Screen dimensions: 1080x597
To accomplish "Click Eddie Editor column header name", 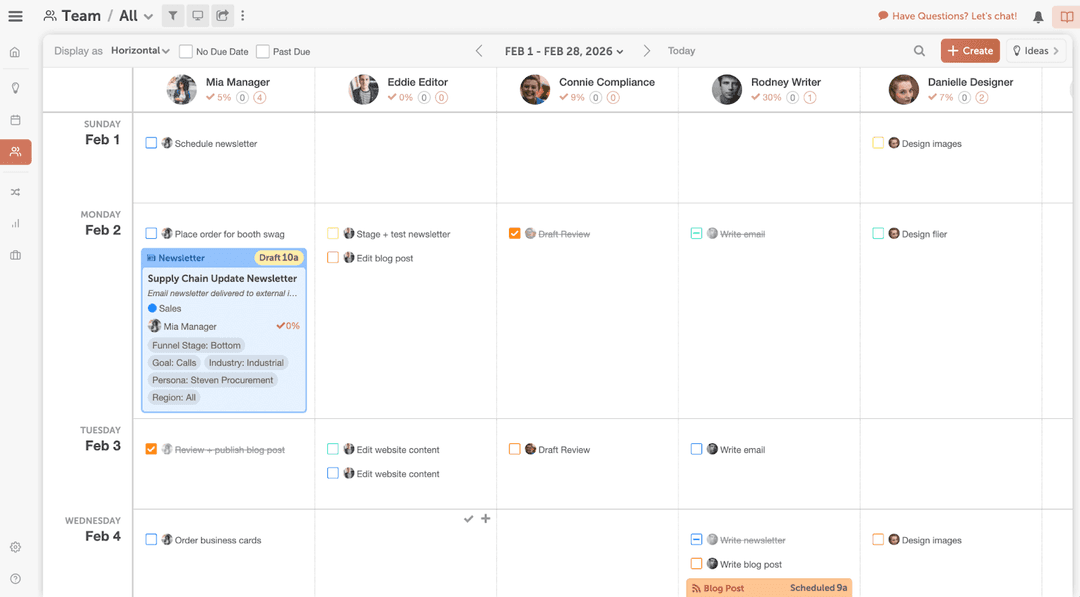I will [x=417, y=82].
